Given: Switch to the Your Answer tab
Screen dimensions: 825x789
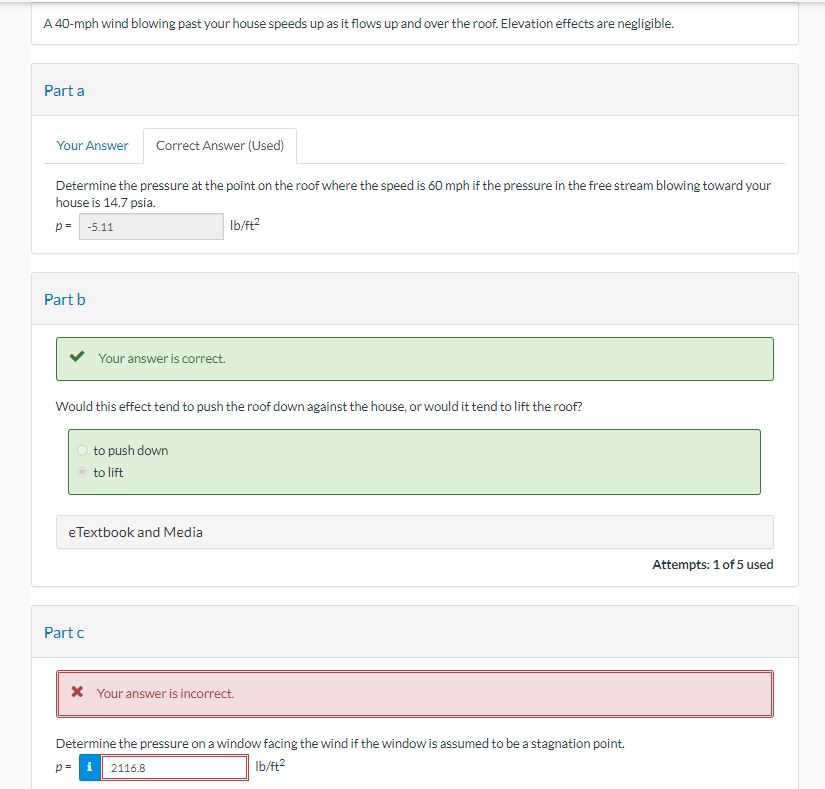Looking at the screenshot, I should pyautogui.click(x=92, y=145).
